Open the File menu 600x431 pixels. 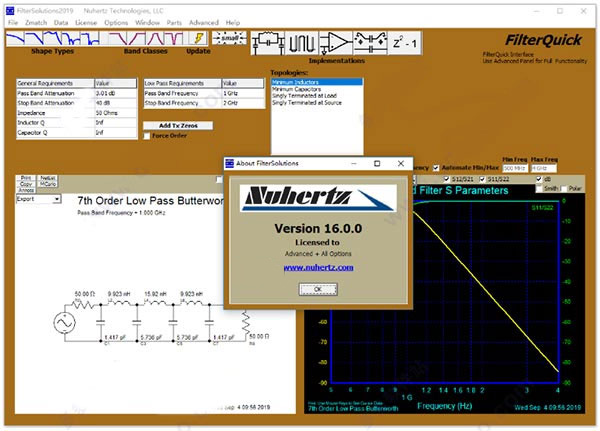[x=13, y=23]
